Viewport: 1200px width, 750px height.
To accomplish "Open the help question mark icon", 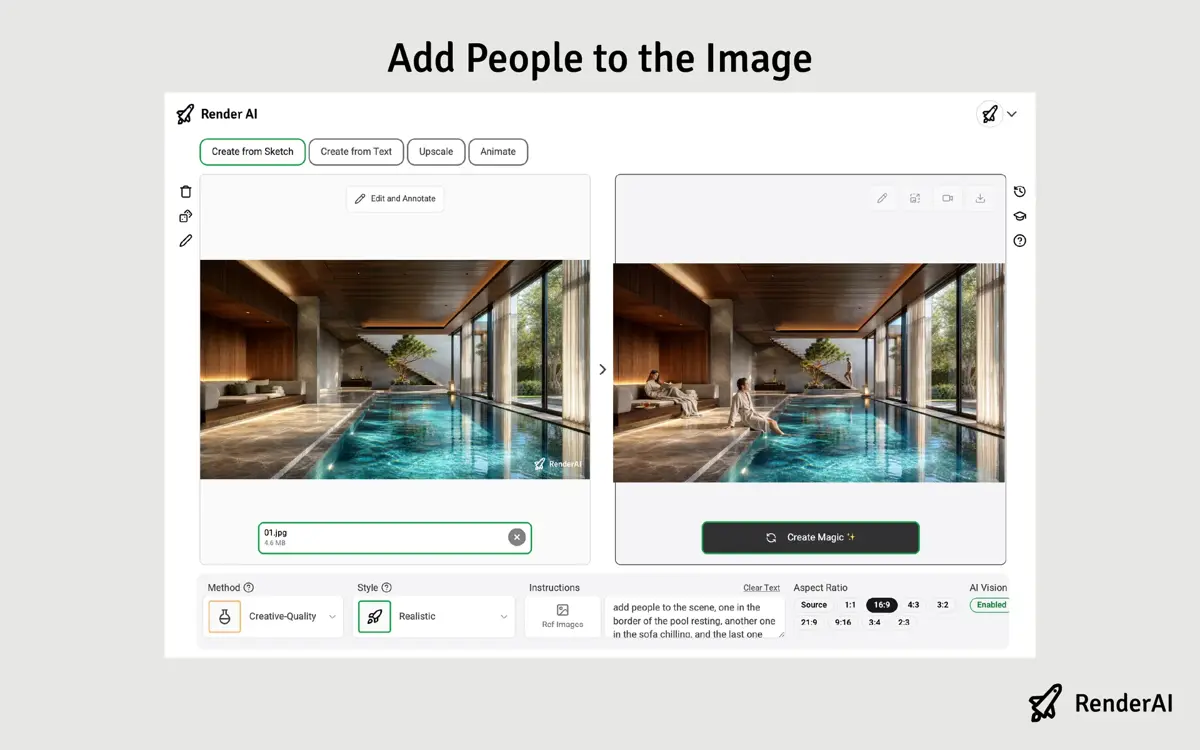I will (1019, 241).
